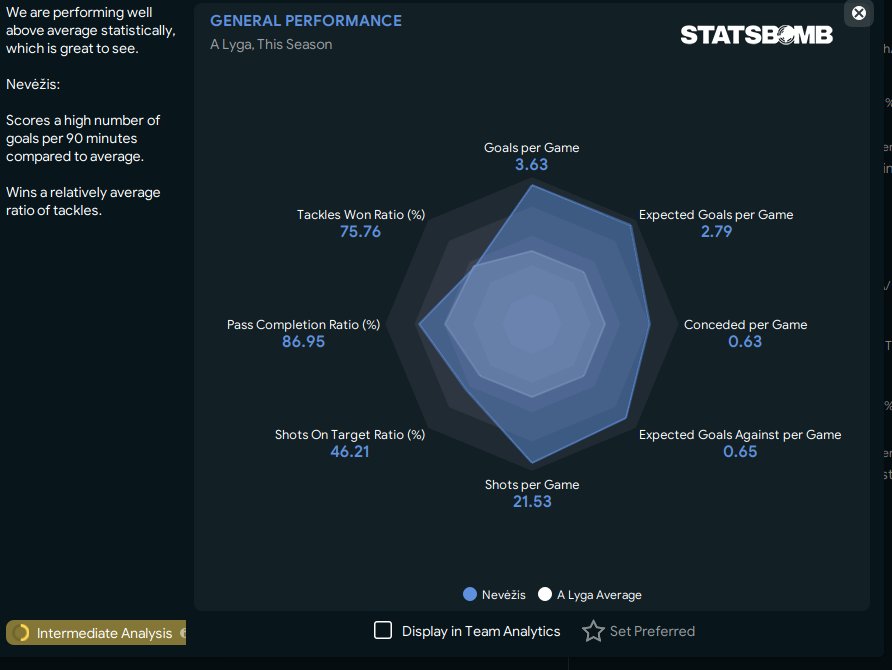Select the Expected Goals per Game label
The height and width of the screenshot is (670, 892).
716,215
